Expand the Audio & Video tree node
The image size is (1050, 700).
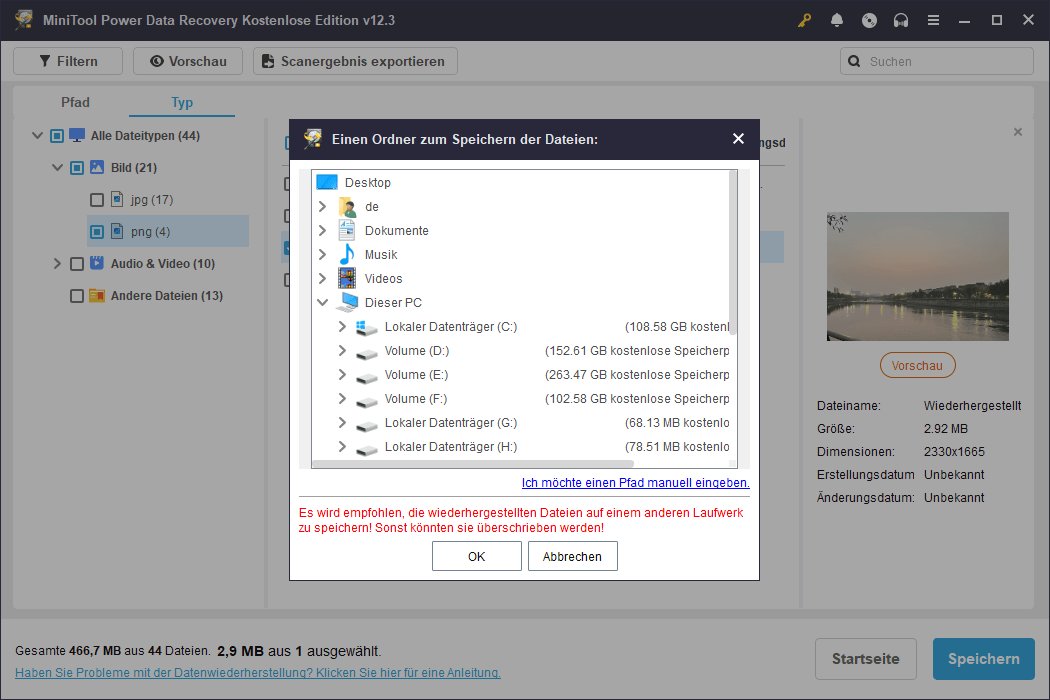pyautogui.click(x=58, y=263)
